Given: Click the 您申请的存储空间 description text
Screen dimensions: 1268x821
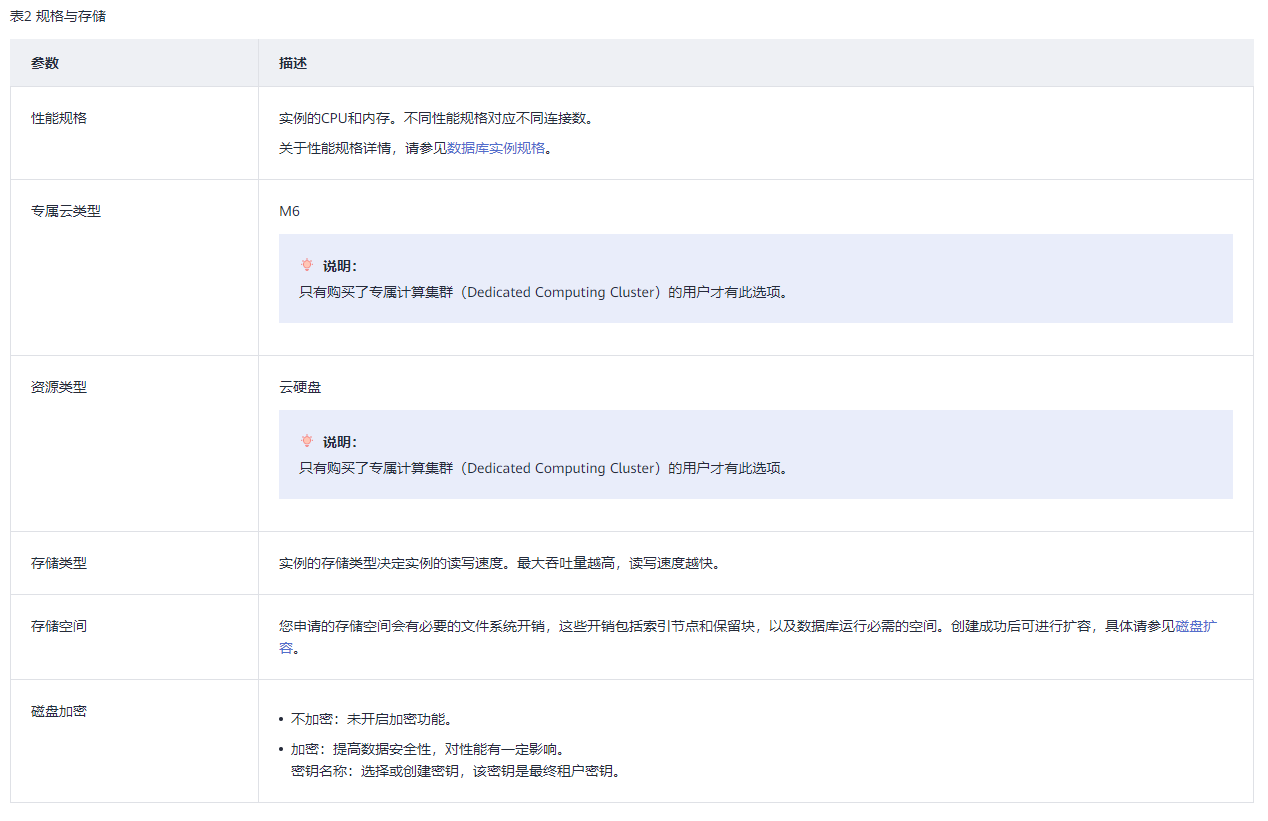Looking at the screenshot, I should 748,637.
